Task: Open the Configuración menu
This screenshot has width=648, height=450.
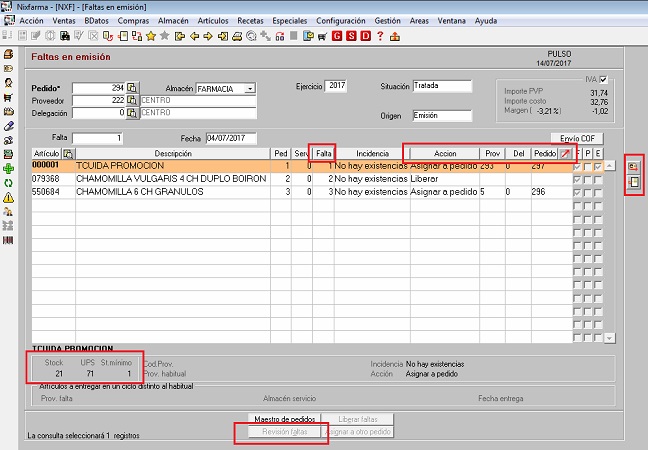Action: coord(341,21)
